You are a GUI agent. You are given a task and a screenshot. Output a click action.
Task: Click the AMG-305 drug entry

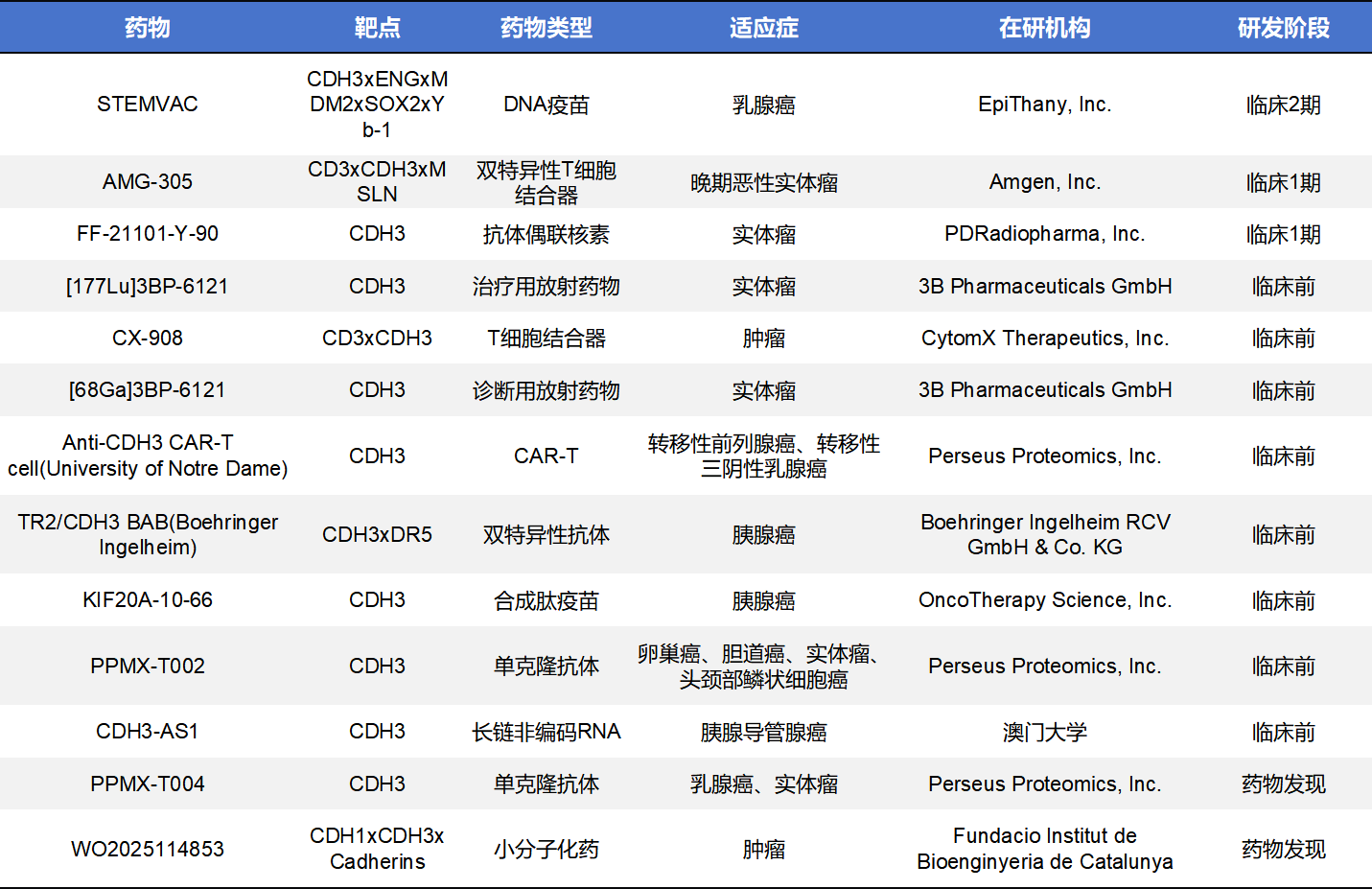[147, 182]
